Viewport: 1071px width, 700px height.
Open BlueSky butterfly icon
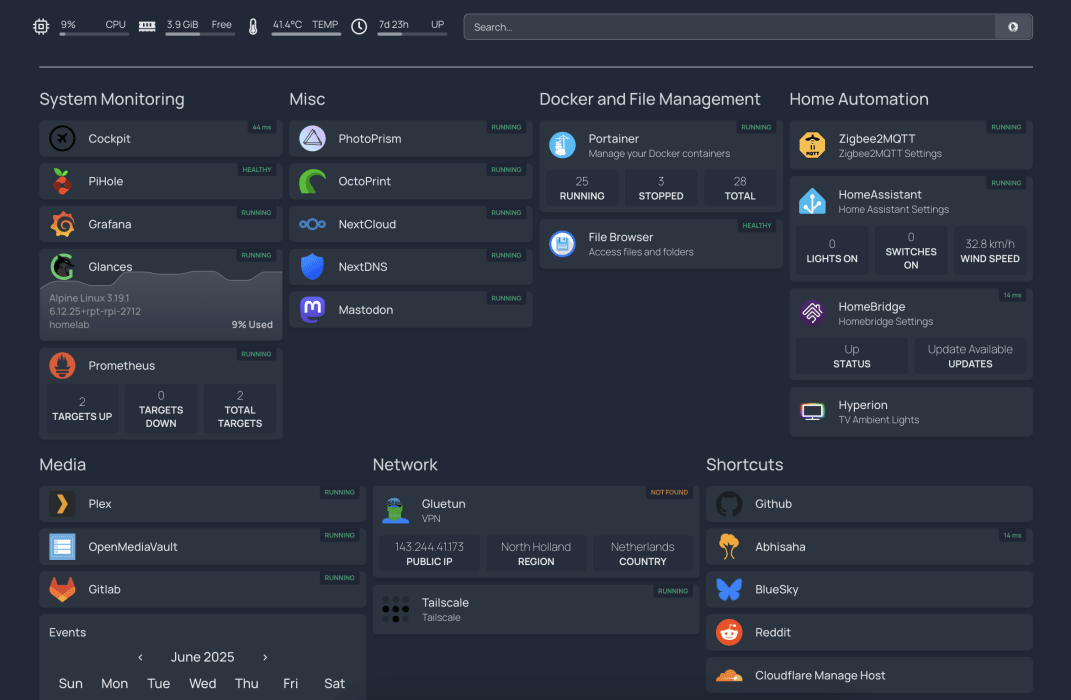click(729, 589)
